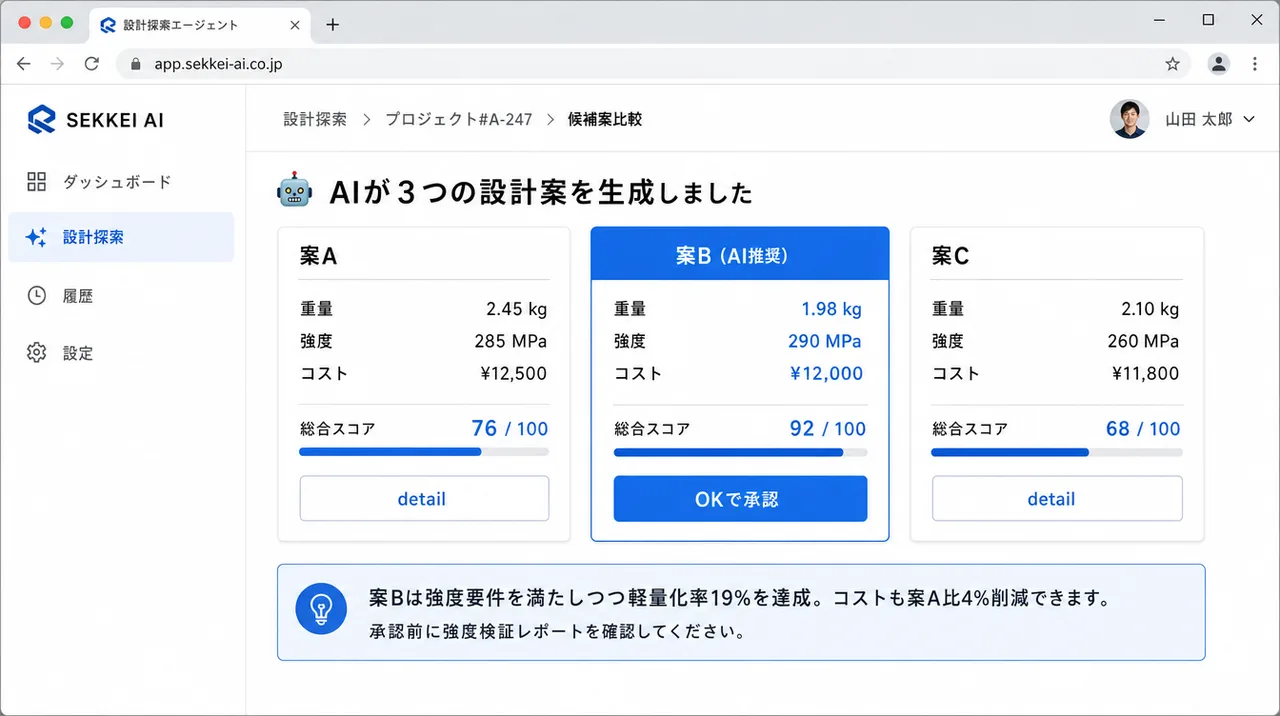The image size is (1280, 716).
Task: Click the detail button for 案C
Action: (x=1057, y=498)
